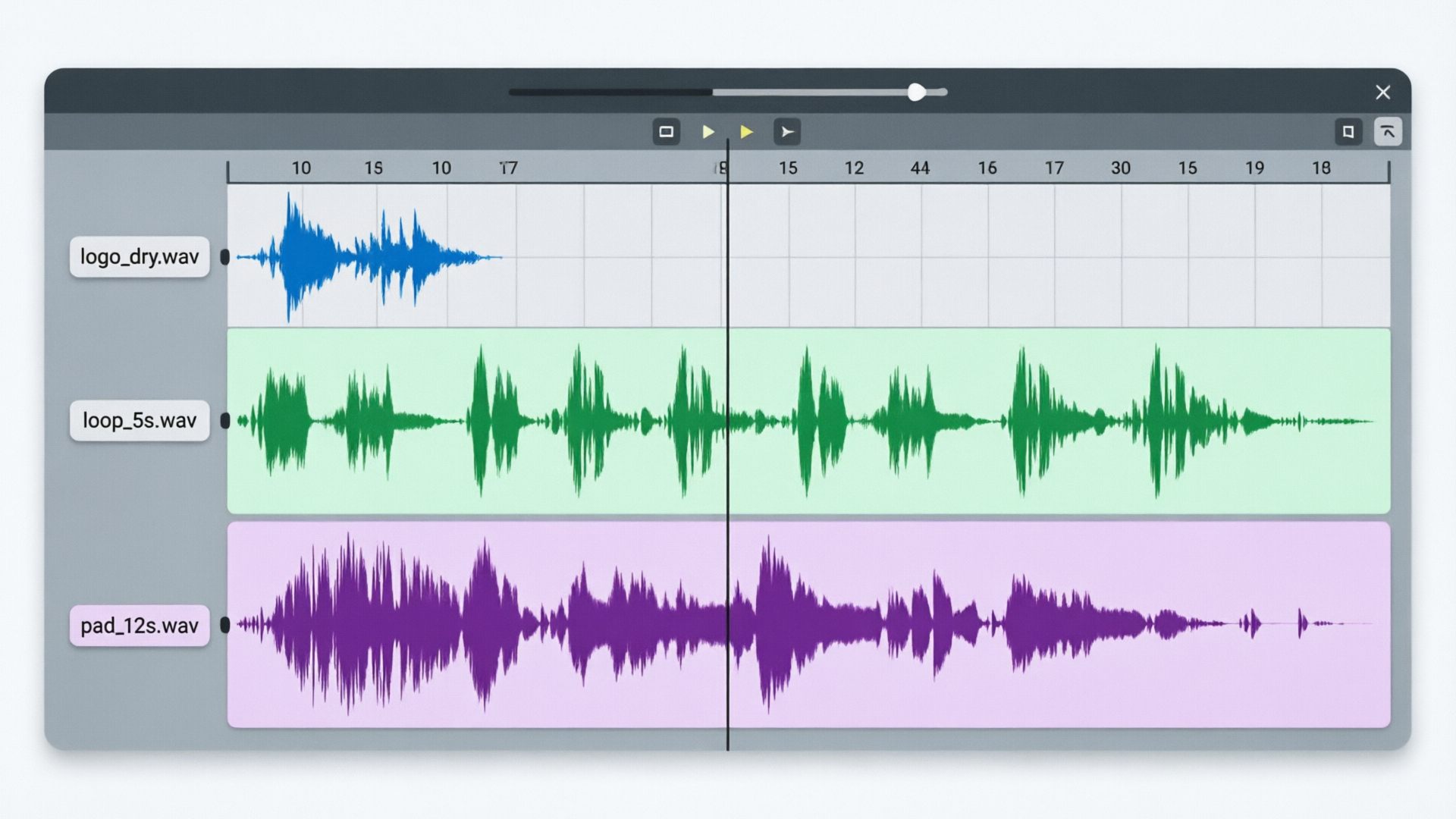
Task: Click the dark portion of the top slider
Action: [x=610, y=93]
